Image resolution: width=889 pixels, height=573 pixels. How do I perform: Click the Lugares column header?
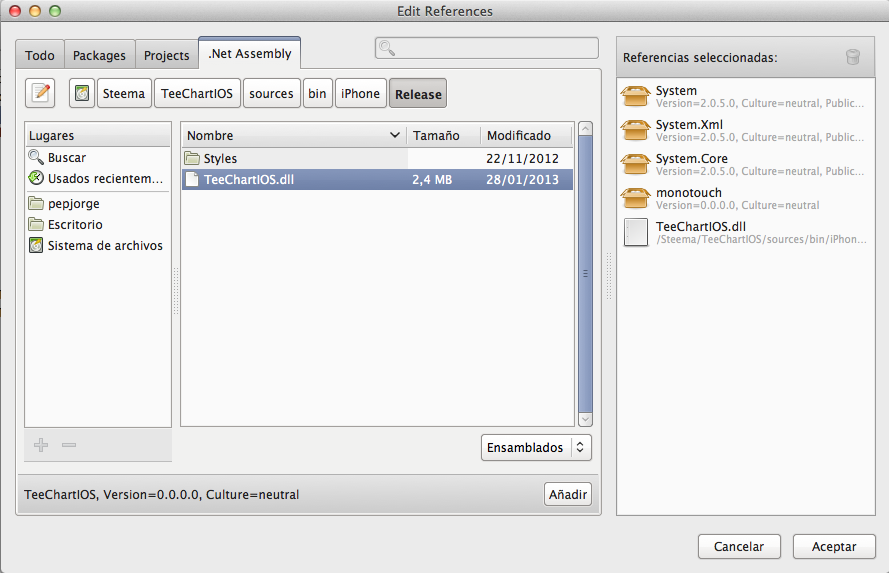click(98, 135)
